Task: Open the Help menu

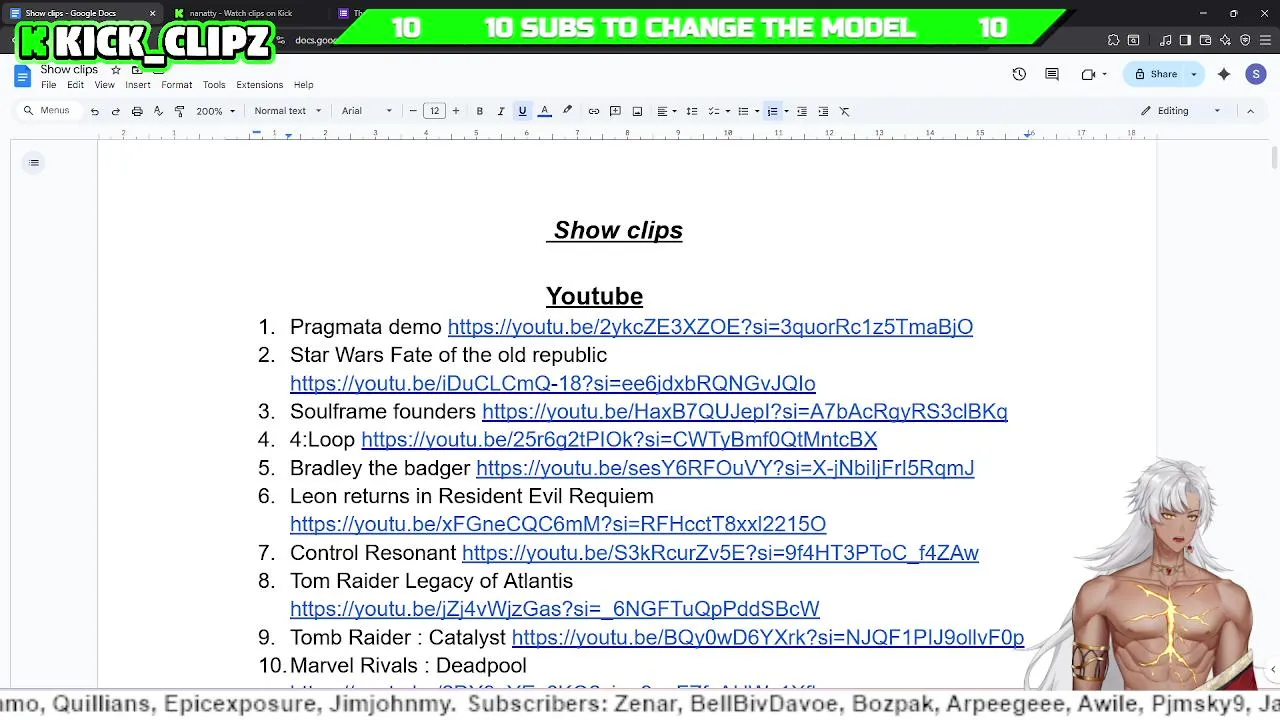Action: [304, 85]
